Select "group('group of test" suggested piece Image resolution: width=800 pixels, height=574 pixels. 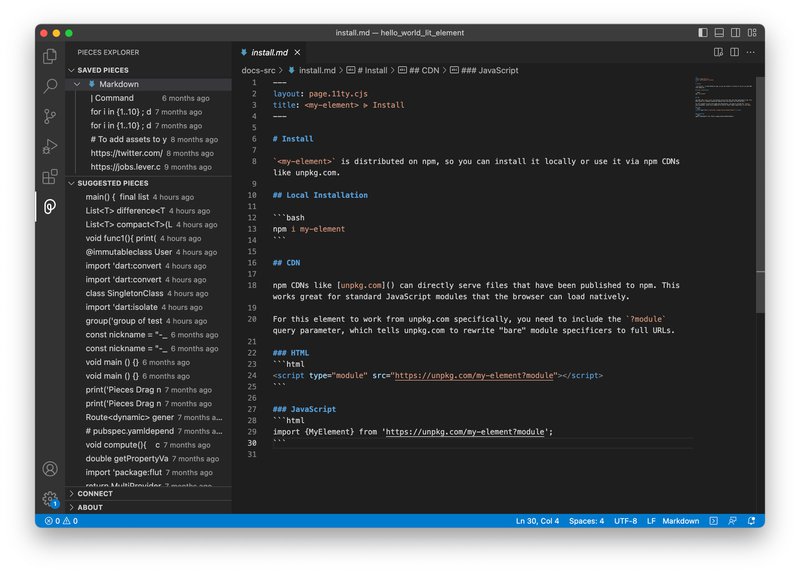pos(149,321)
